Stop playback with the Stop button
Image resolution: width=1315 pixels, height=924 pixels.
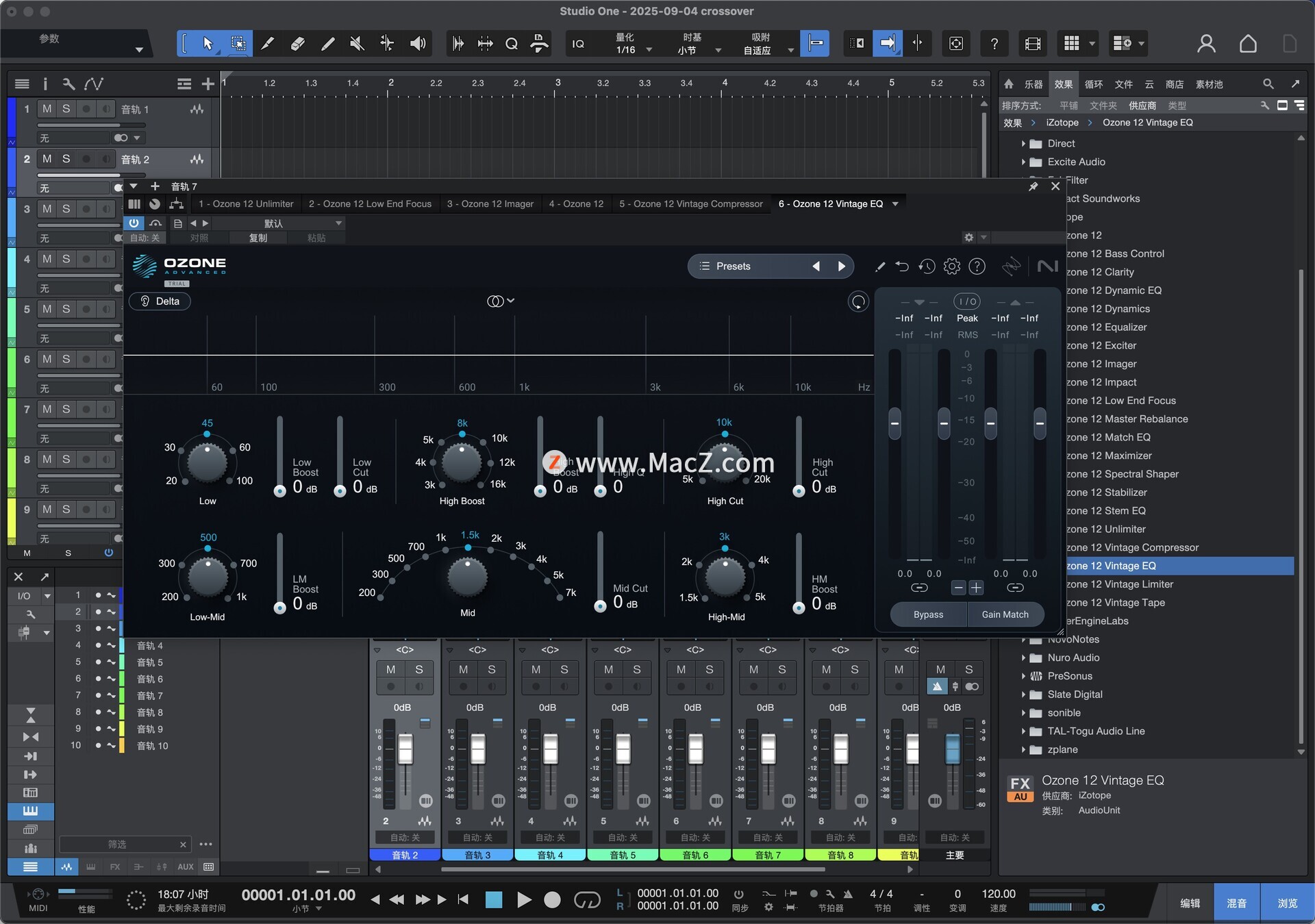[x=494, y=899]
